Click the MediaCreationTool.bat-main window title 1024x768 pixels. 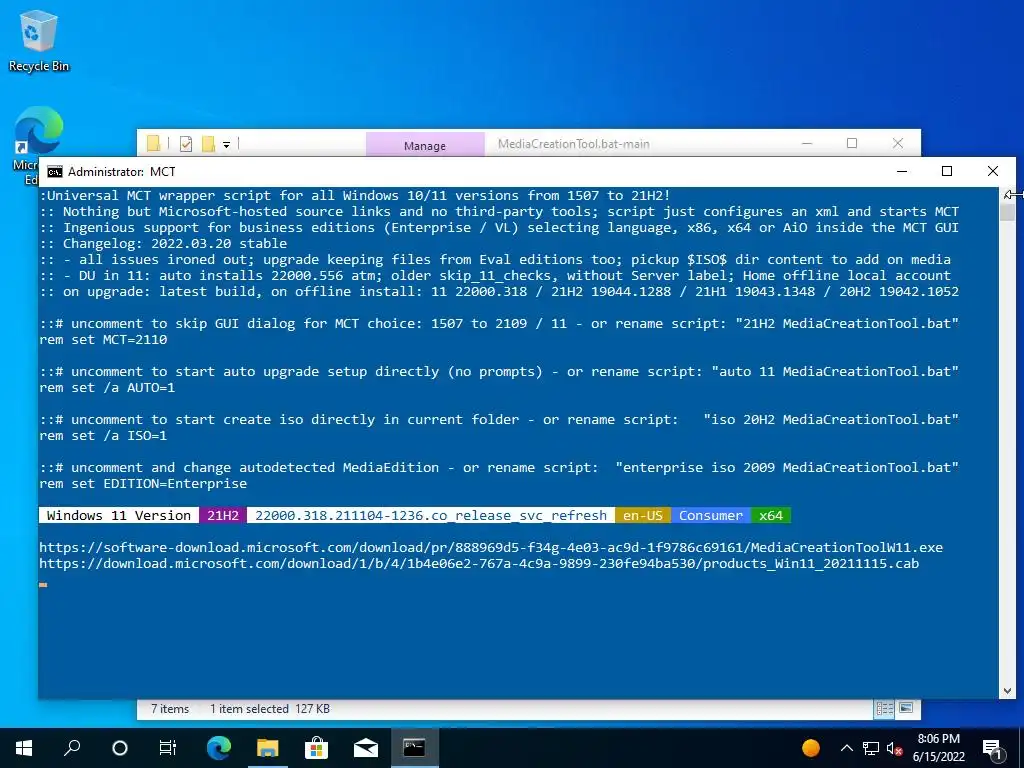coord(573,144)
